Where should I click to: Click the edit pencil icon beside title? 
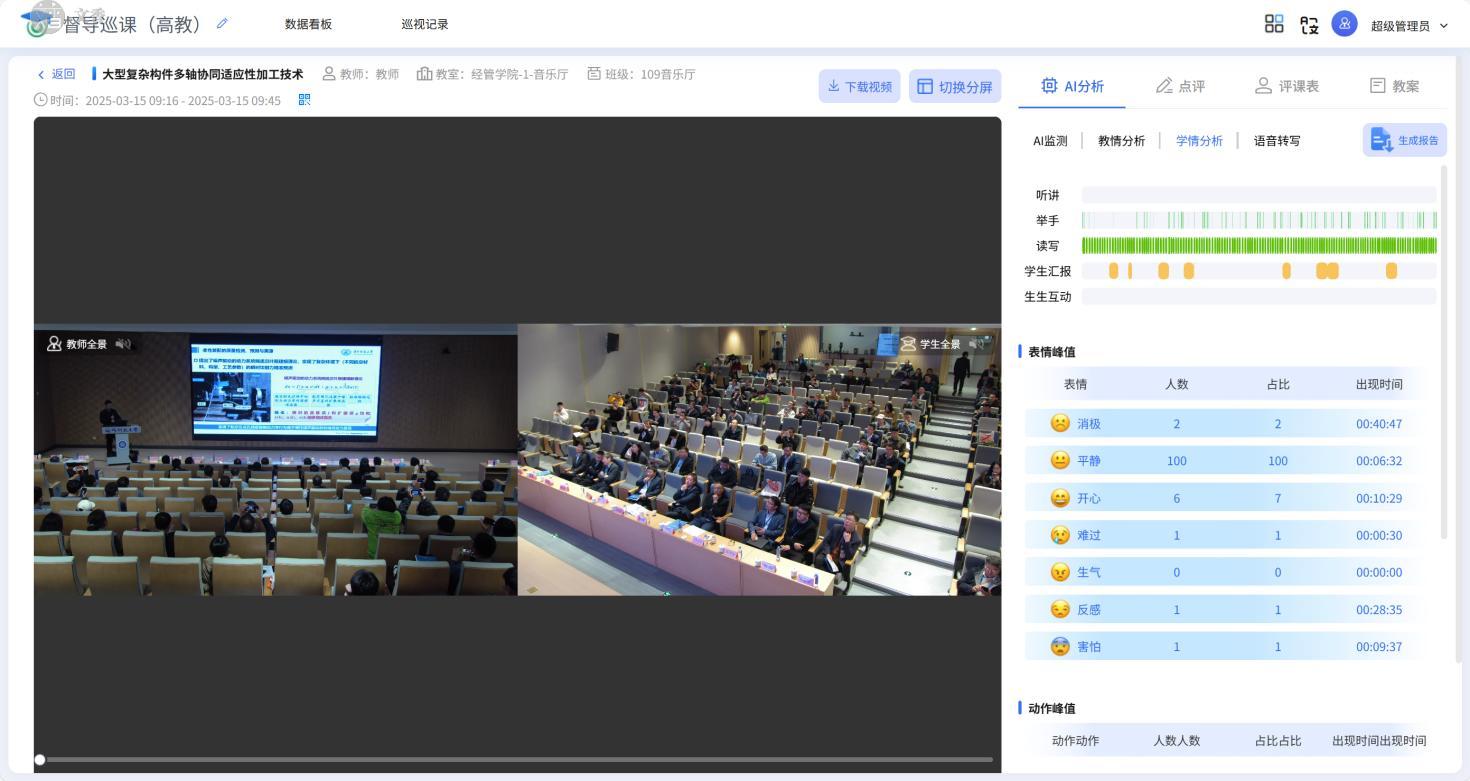click(x=222, y=24)
